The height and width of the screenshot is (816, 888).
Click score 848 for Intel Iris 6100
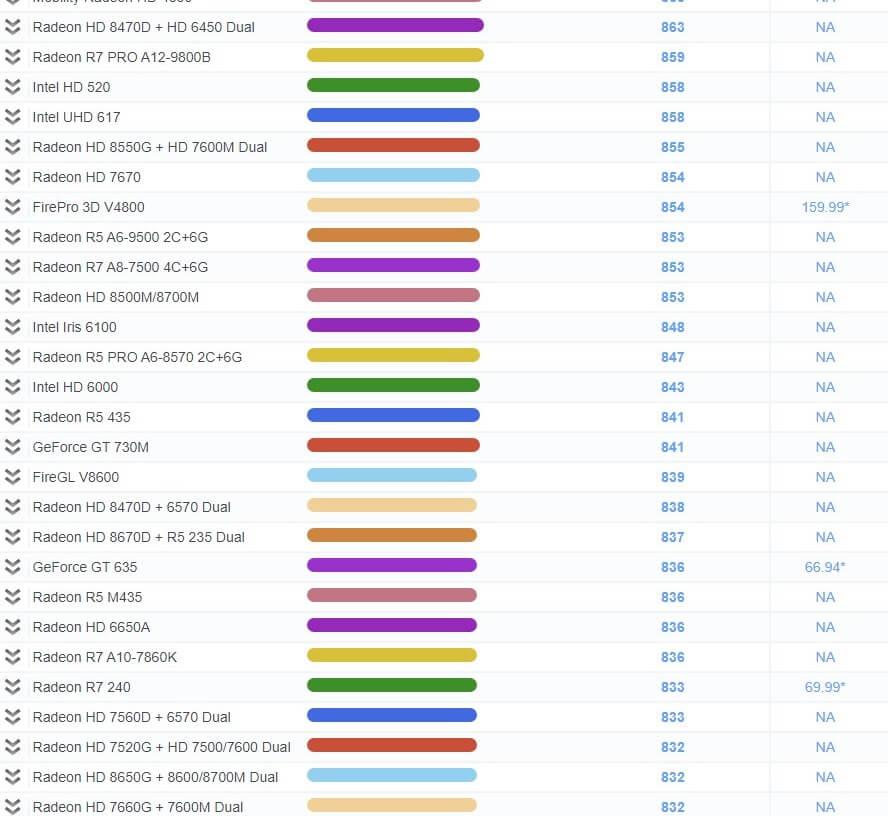click(x=673, y=327)
